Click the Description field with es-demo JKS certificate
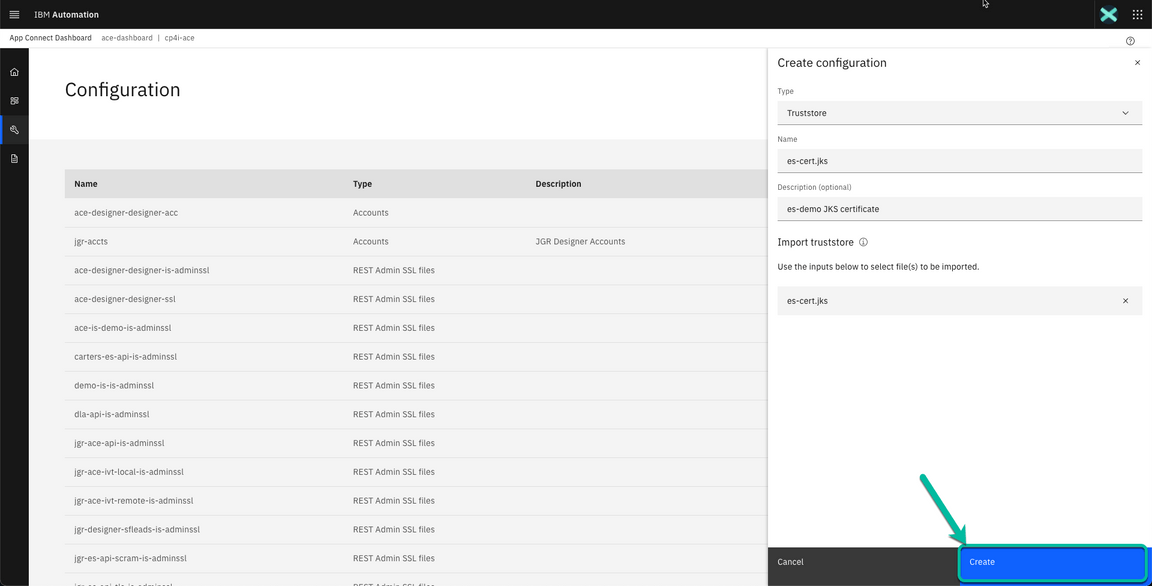This screenshot has height=586, width=1152. pyautogui.click(x=959, y=208)
